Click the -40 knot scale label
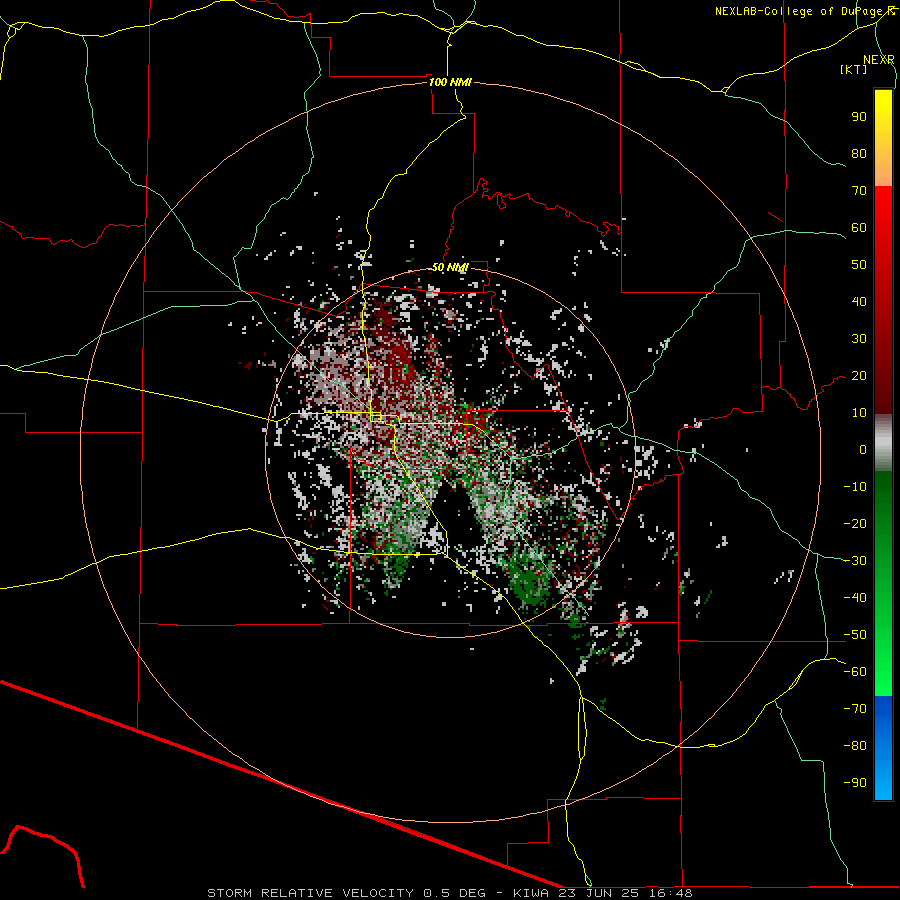Viewport: 900px width, 900px height. [x=855, y=598]
